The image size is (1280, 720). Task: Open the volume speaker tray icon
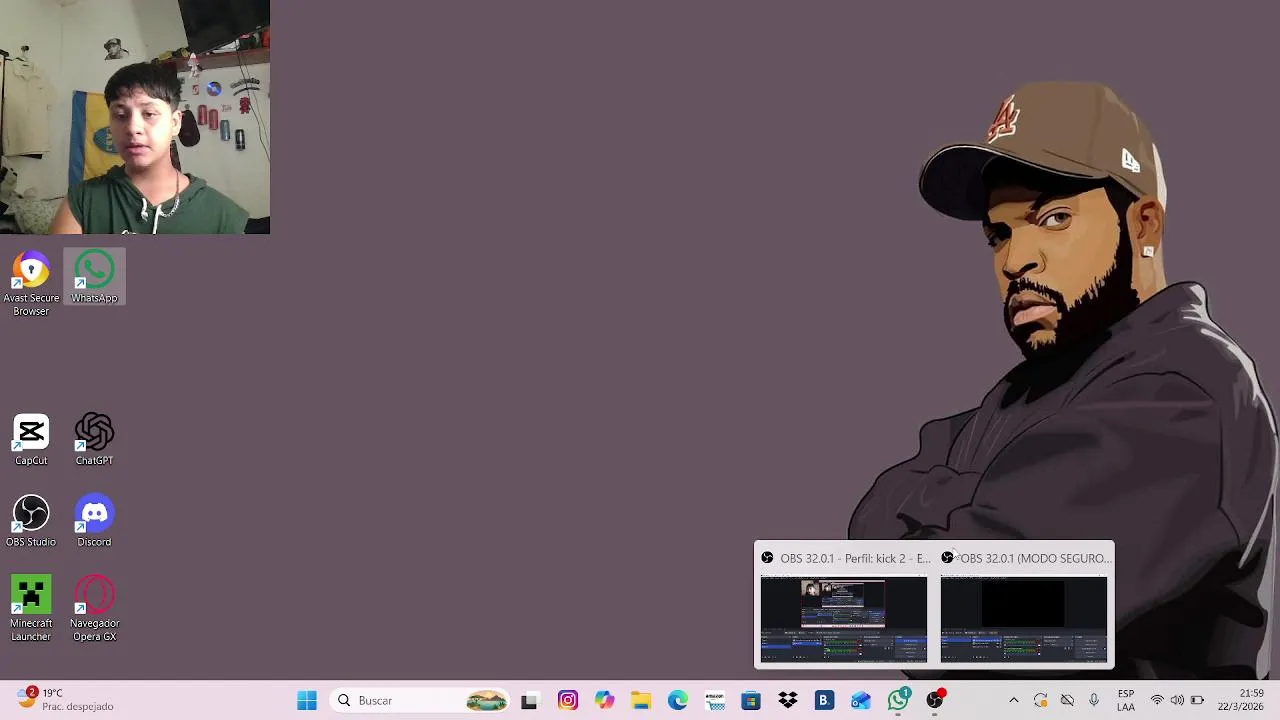(x=1177, y=700)
